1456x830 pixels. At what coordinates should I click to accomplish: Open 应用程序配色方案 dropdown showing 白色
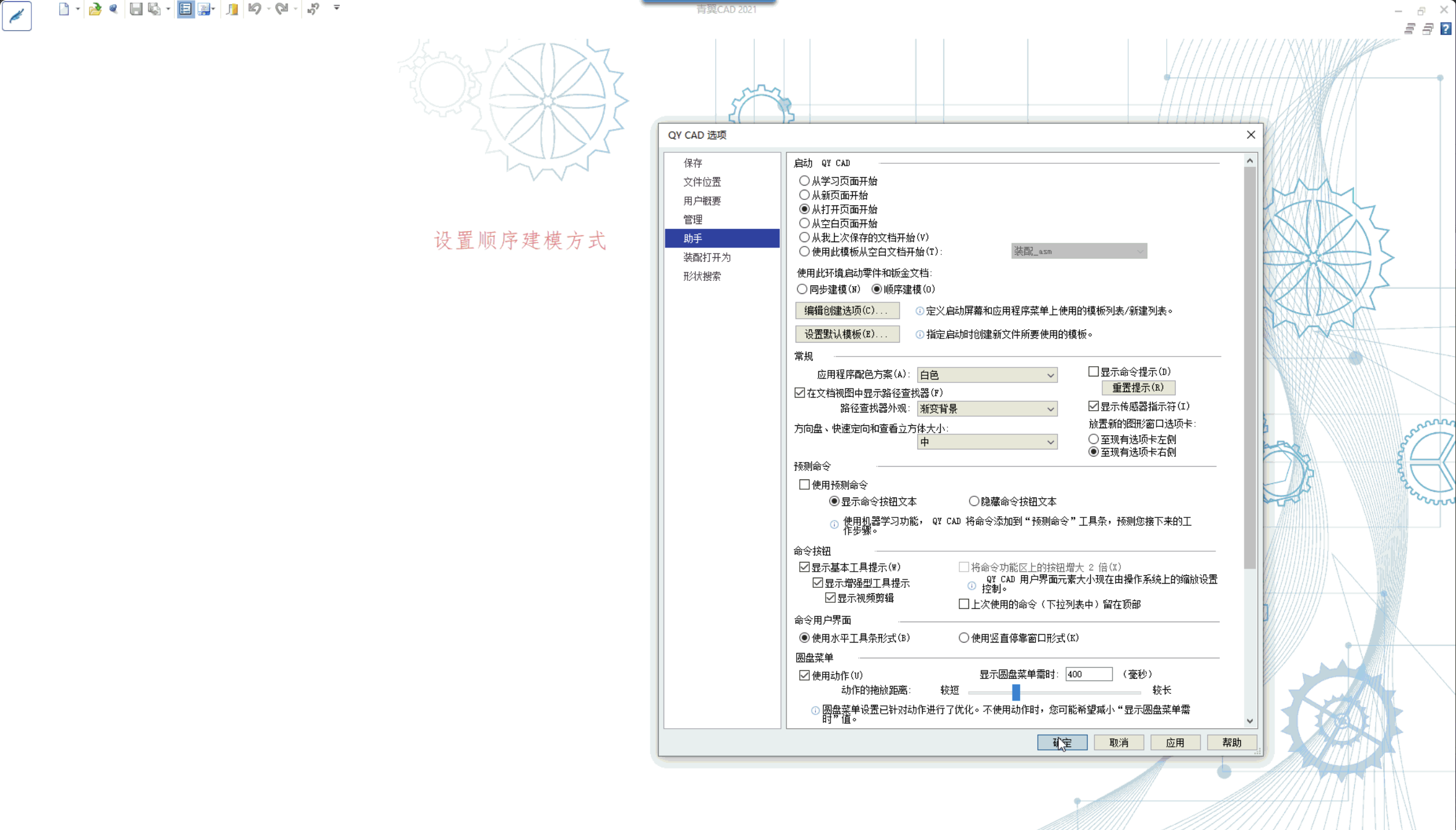point(987,375)
